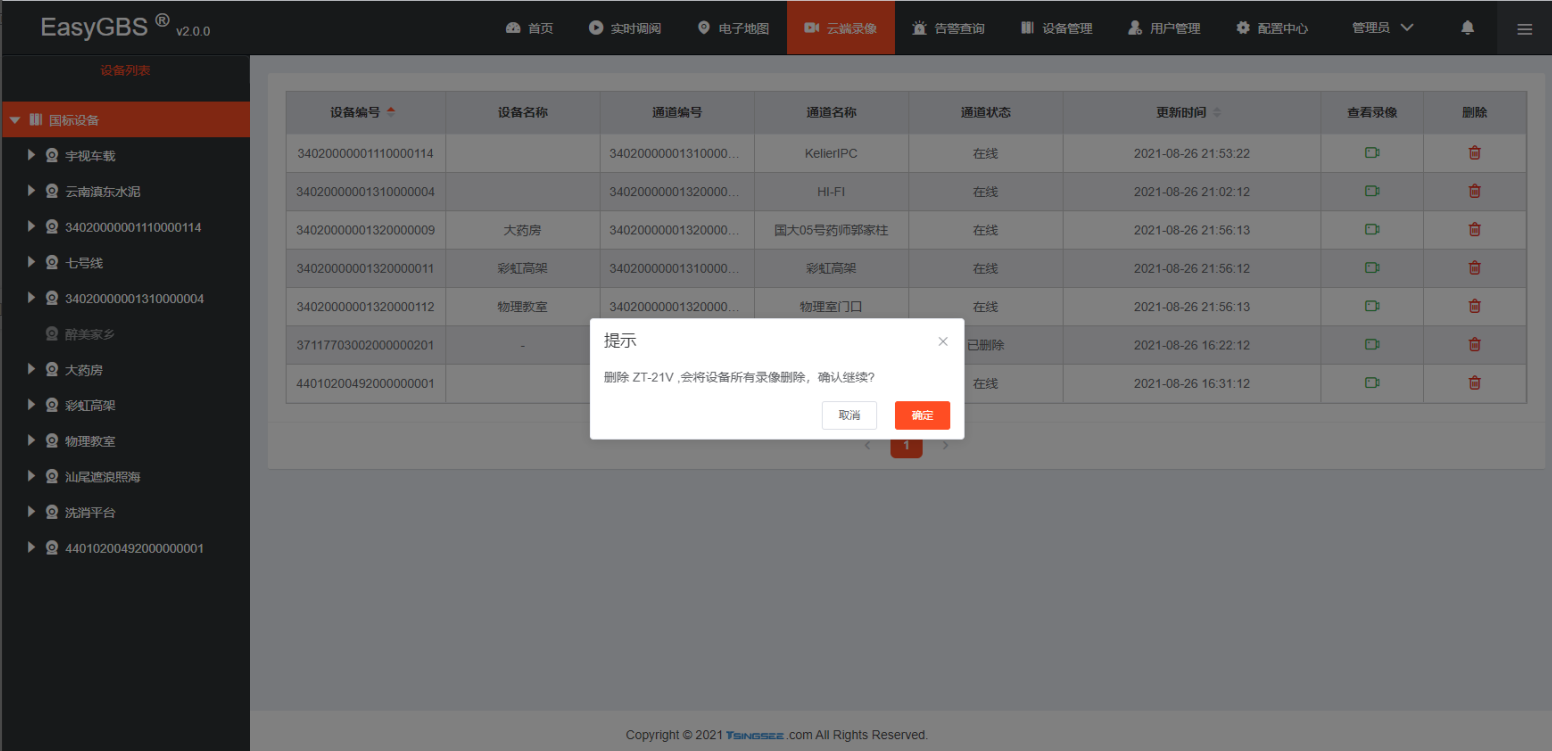Delete the 44010200492000000001 row with the trash icon
Viewport: 1552px width, 751px height.
pyautogui.click(x=1474, y=382)
